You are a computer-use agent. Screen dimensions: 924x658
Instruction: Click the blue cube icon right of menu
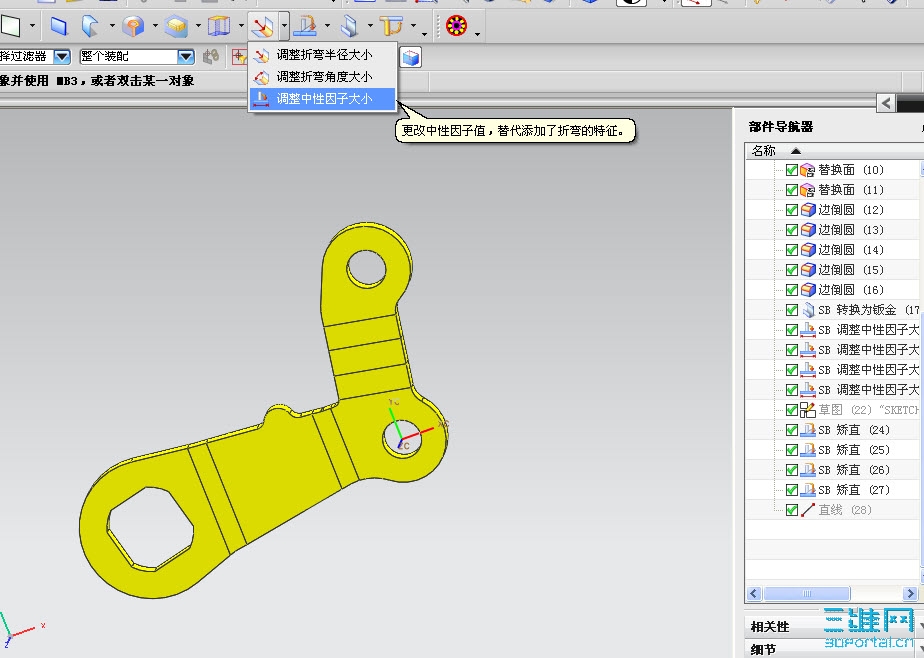point(411,57)
